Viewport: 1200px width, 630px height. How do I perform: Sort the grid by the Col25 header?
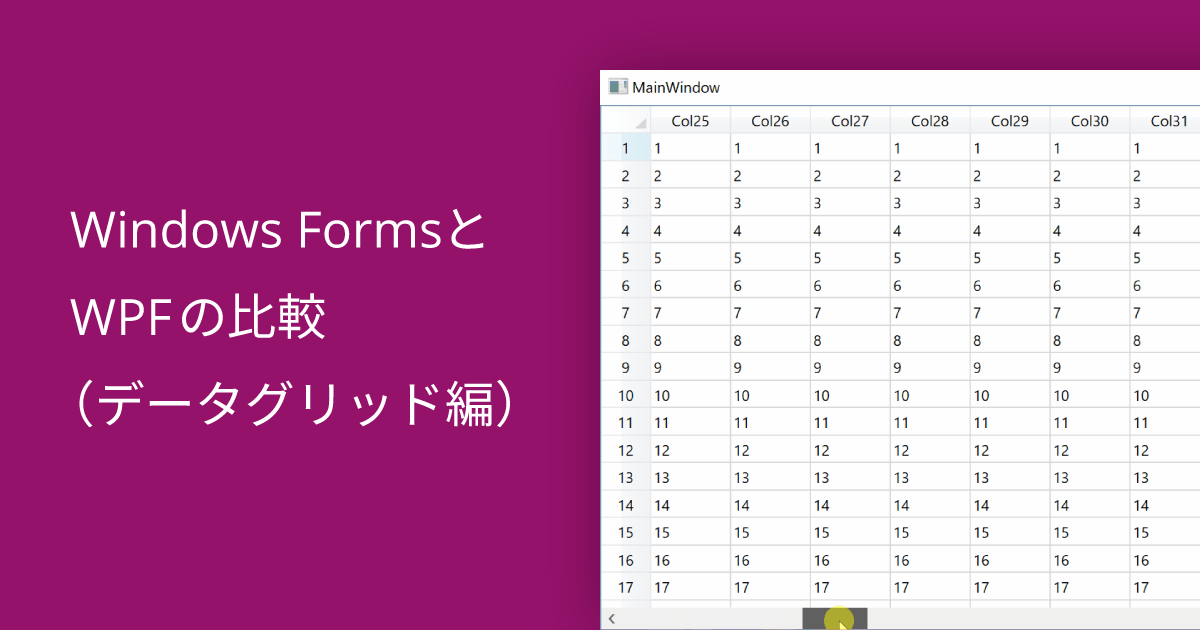click(x=690, y=120)
